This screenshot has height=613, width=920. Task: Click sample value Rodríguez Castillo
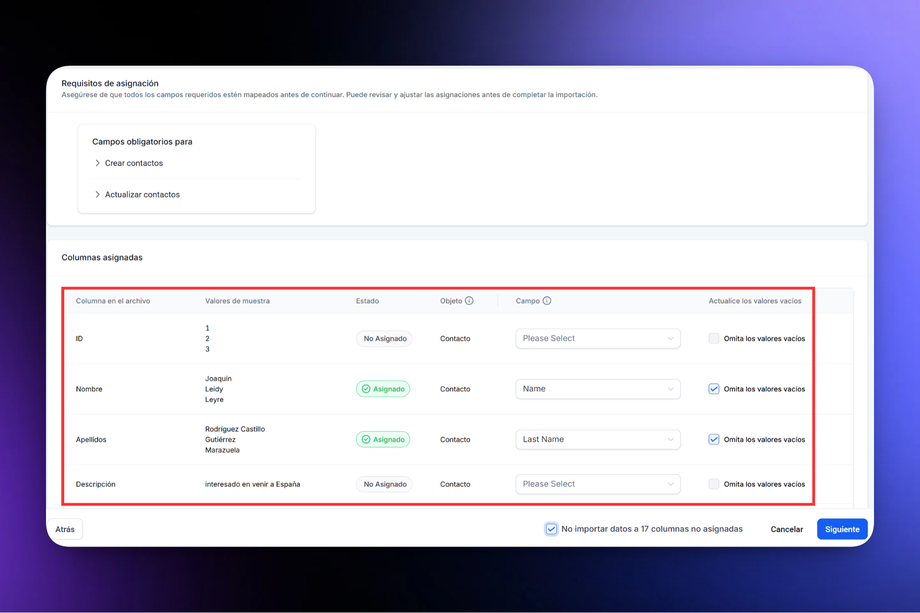click(x=235, y=429)
